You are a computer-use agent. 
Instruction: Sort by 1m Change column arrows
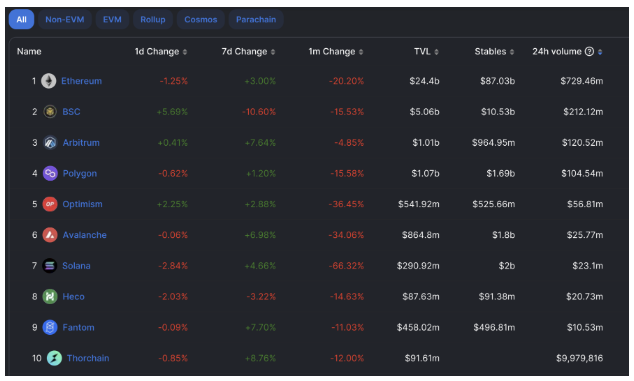361,52
